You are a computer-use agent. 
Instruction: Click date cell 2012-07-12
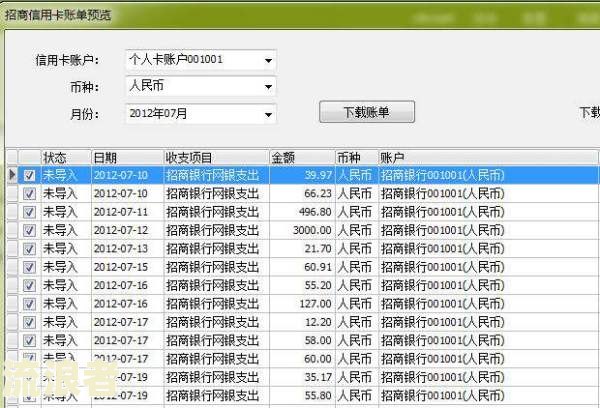point(127,230)
